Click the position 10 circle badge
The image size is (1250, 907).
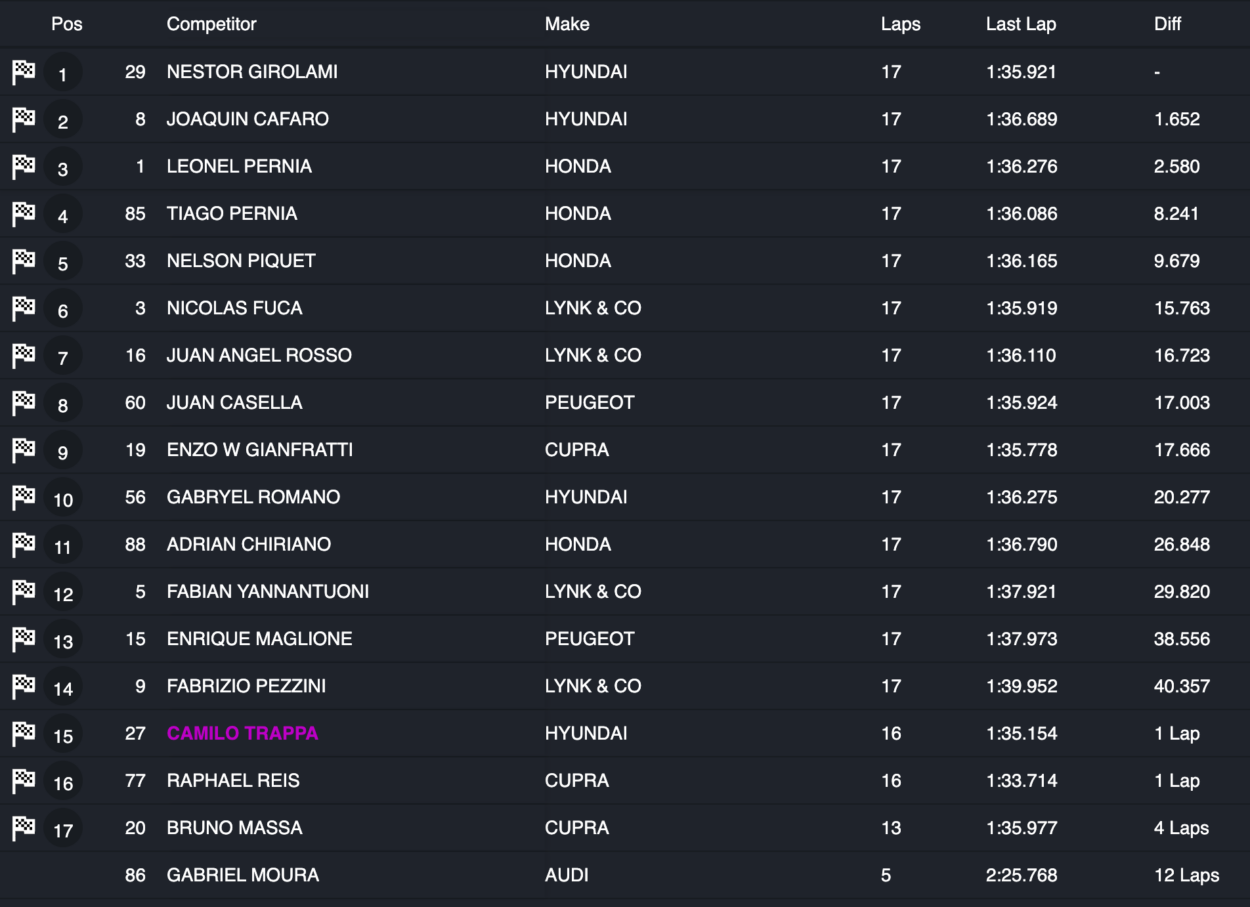63,499
